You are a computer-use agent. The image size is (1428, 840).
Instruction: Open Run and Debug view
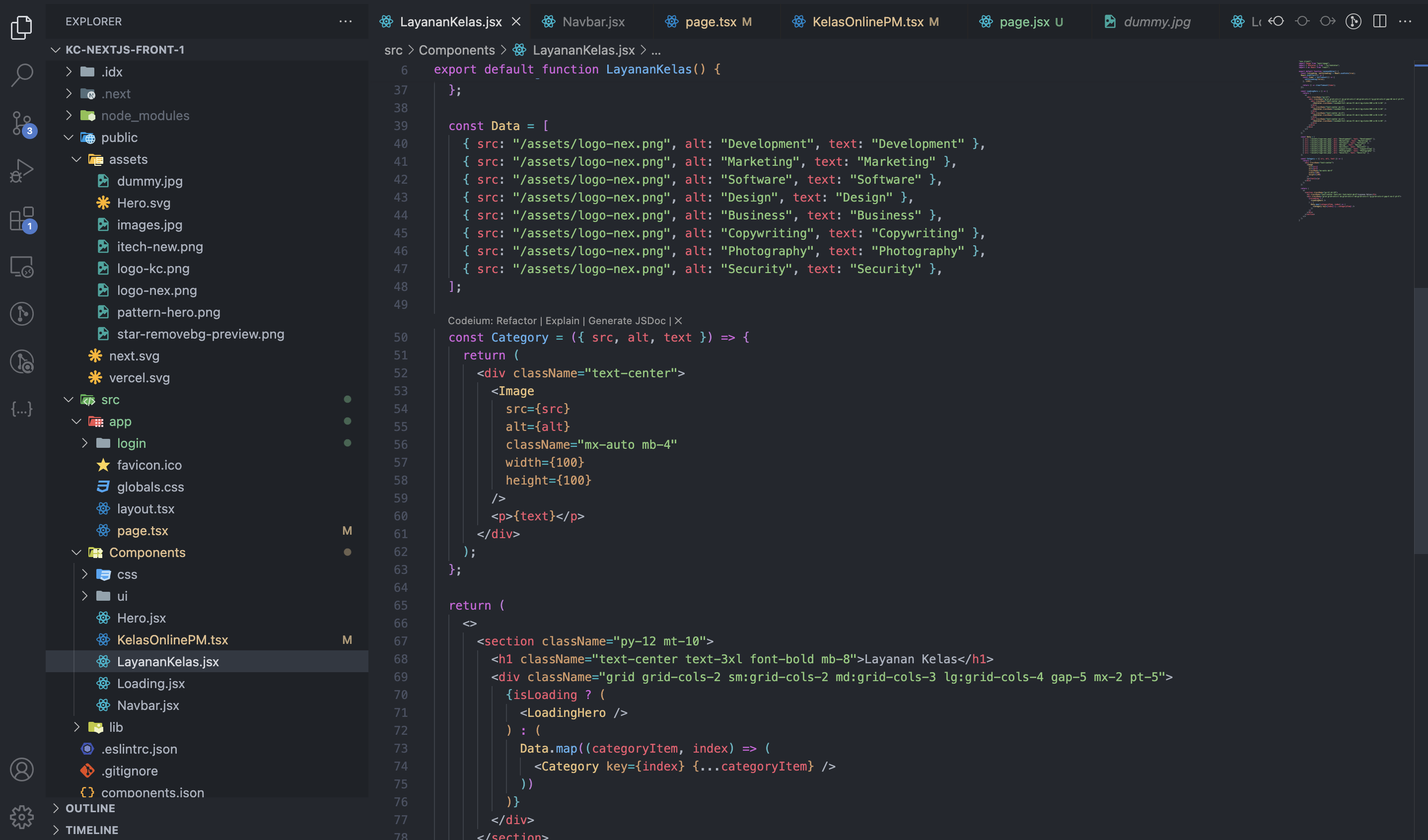[x=21, y=170]
